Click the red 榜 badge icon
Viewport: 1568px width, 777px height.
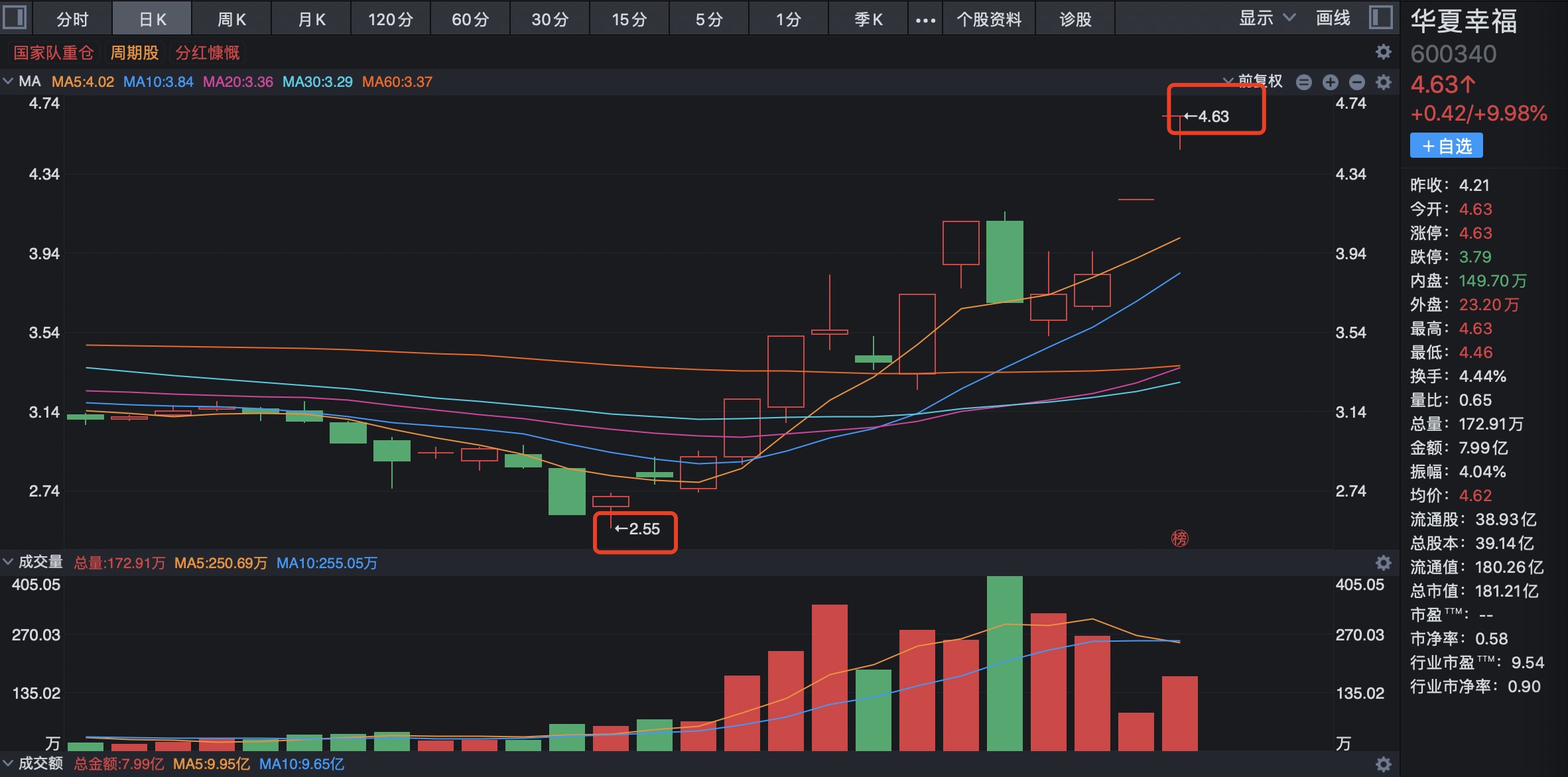(x=1179, y=538)
